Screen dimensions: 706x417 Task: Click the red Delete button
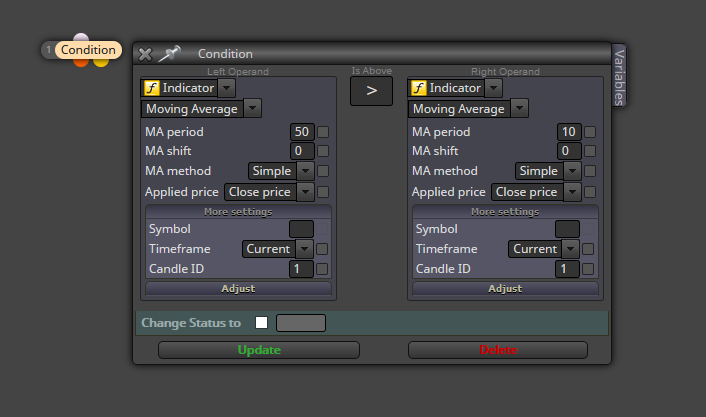[498, 350]
